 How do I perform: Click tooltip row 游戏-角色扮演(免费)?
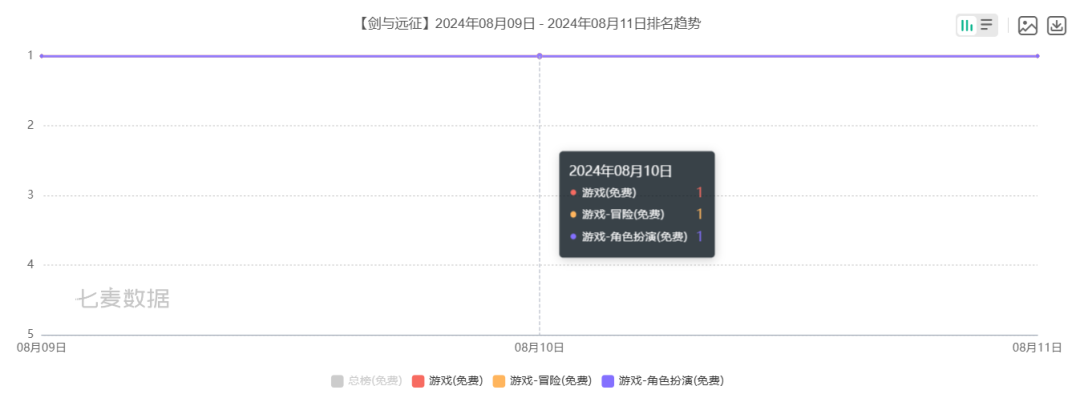[636, 236]
